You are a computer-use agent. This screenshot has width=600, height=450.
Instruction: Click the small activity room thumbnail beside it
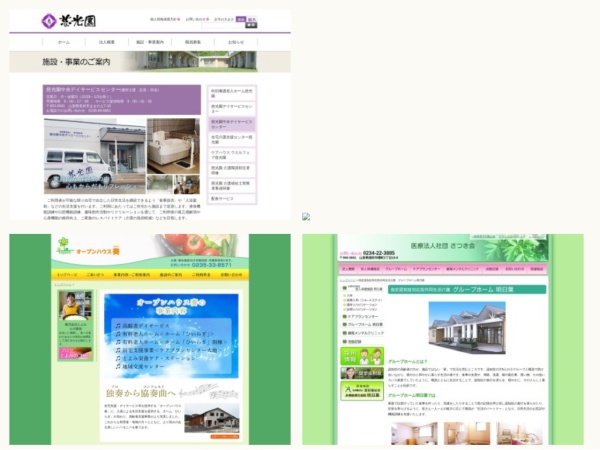point(187,184)
